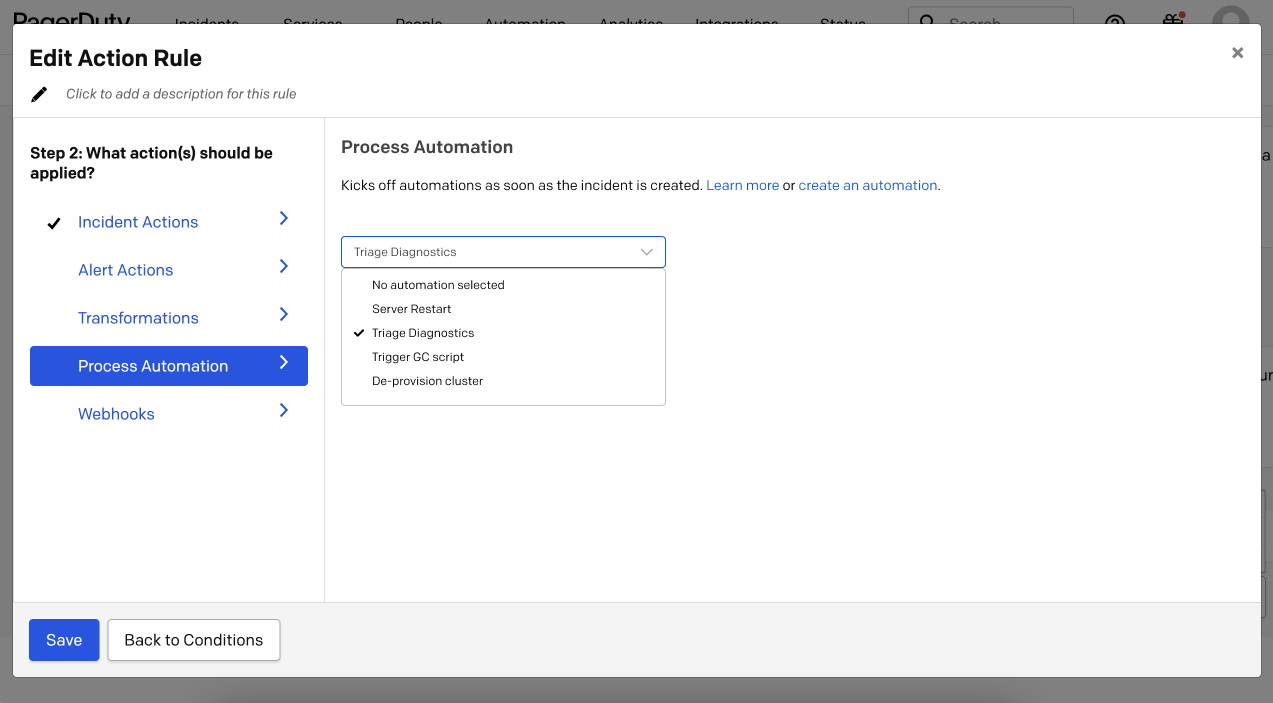Image resolution: width=1273 pixels, height=703 pixels.
Task: Open the user avatar menu
Action: [x=1230, y=20]
